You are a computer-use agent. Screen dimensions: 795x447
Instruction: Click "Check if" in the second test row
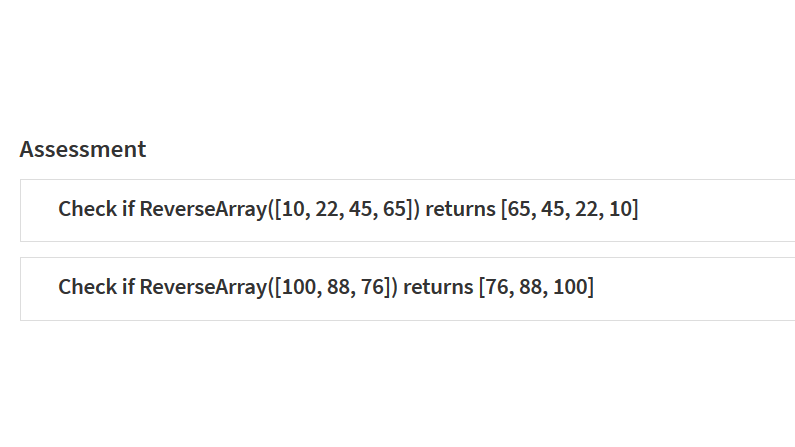(96, 287)
